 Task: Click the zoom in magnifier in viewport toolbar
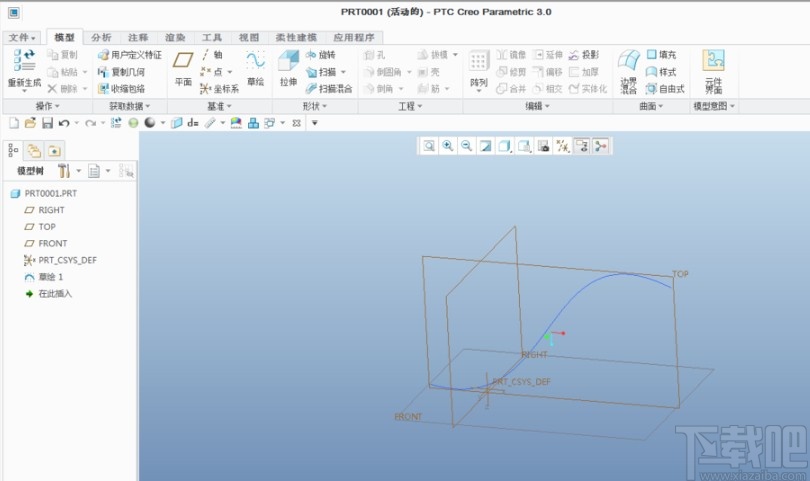point(447,146)
